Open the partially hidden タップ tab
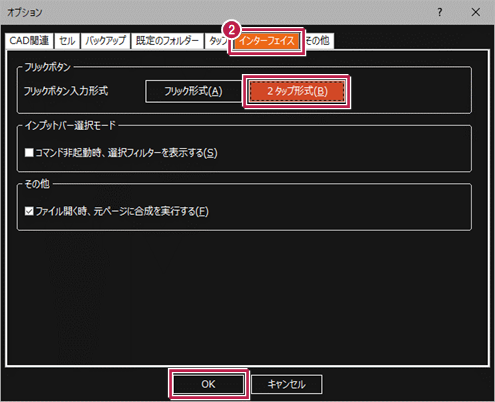 (x=217, y=41)
